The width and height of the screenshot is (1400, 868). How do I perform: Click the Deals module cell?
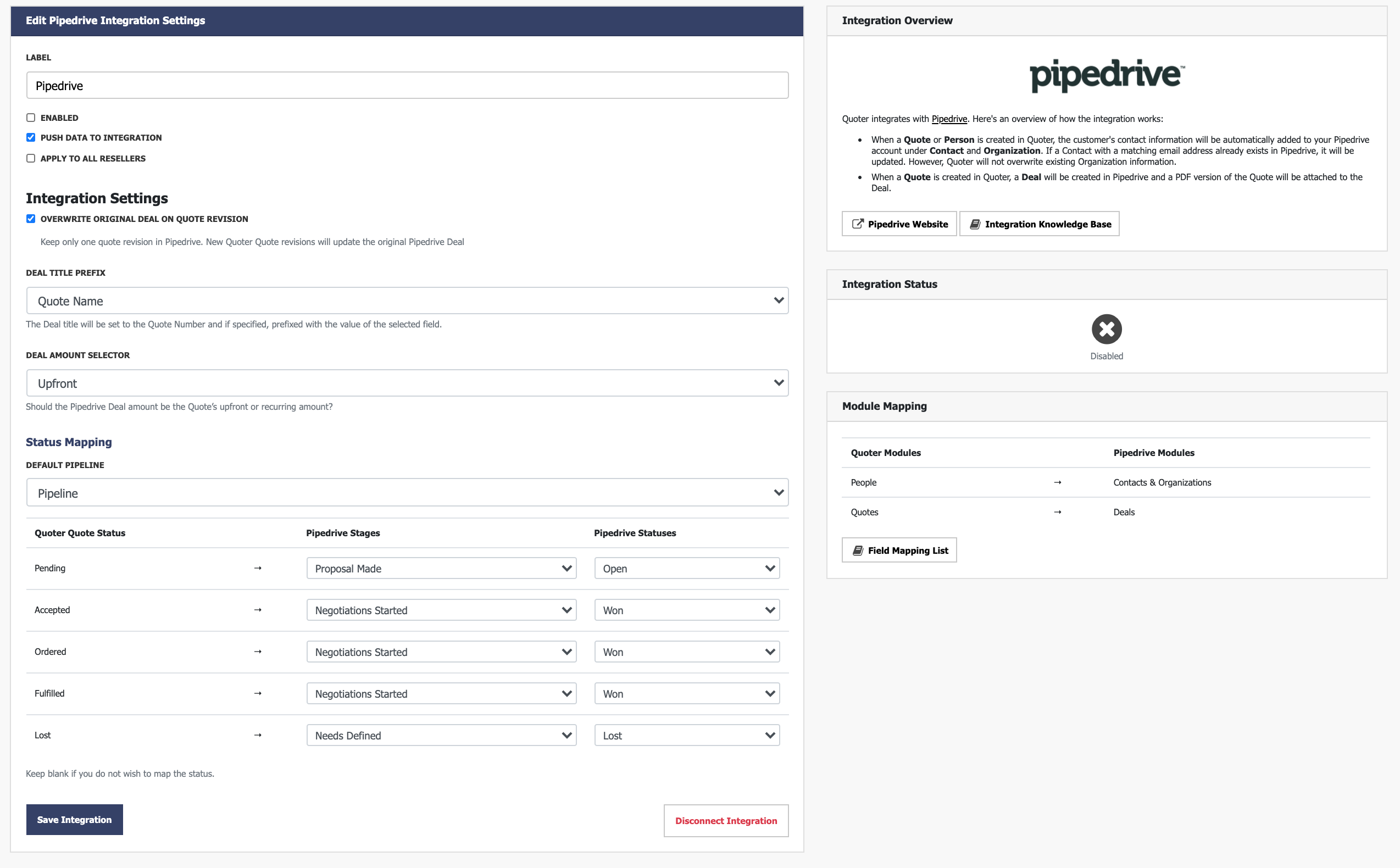point(1124,512)
